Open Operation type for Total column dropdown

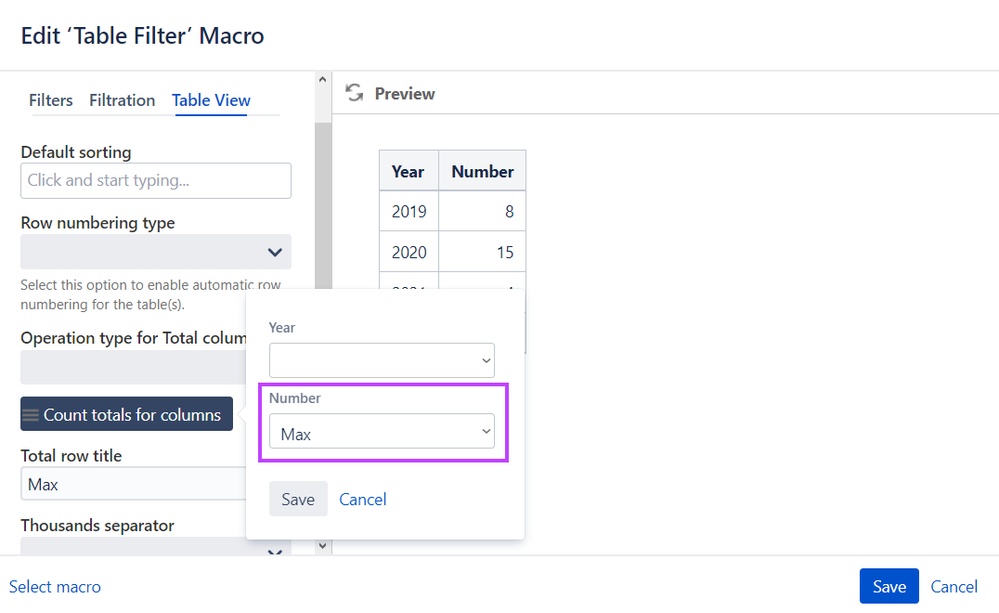click(133, 367)
